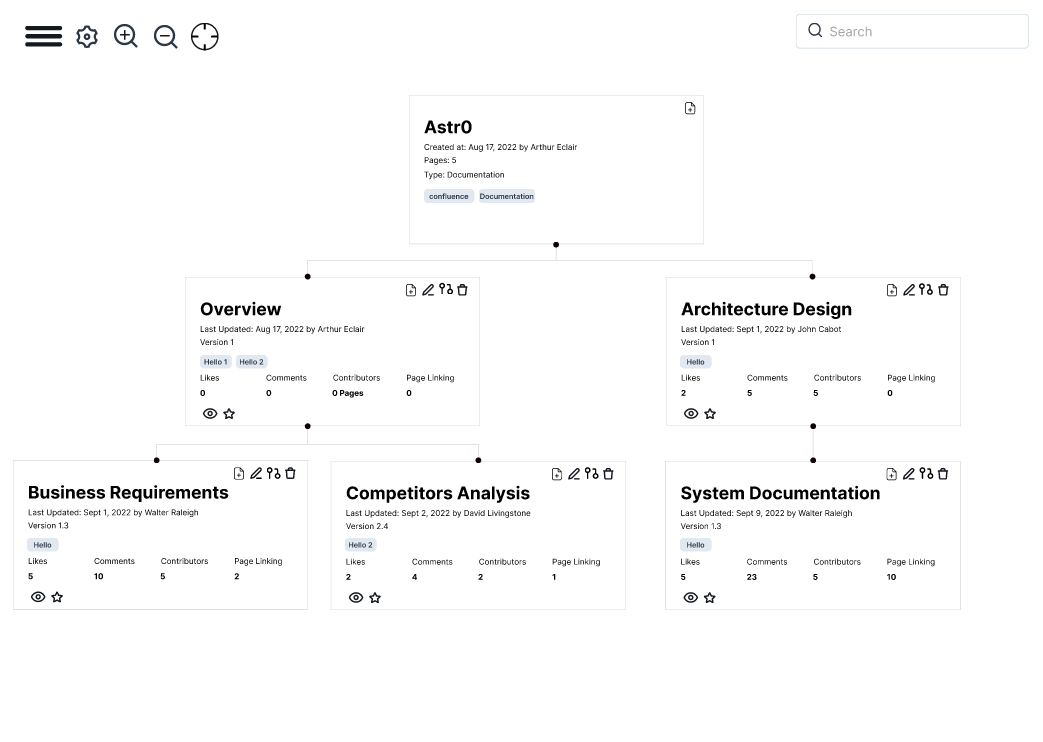Edit the Overview page with pencil icon
The image size is (1043, 742).
[428, 290]
